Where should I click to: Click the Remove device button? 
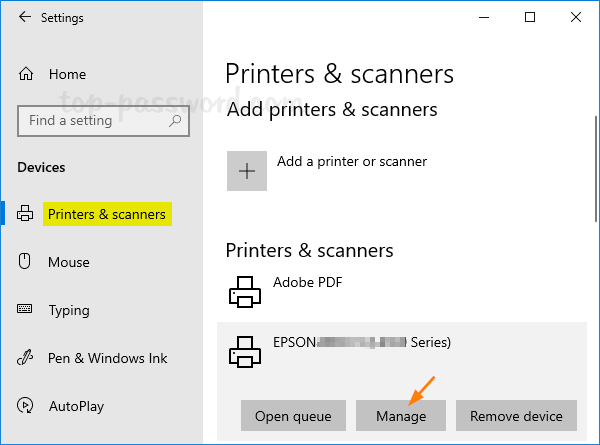click(516, 416)
